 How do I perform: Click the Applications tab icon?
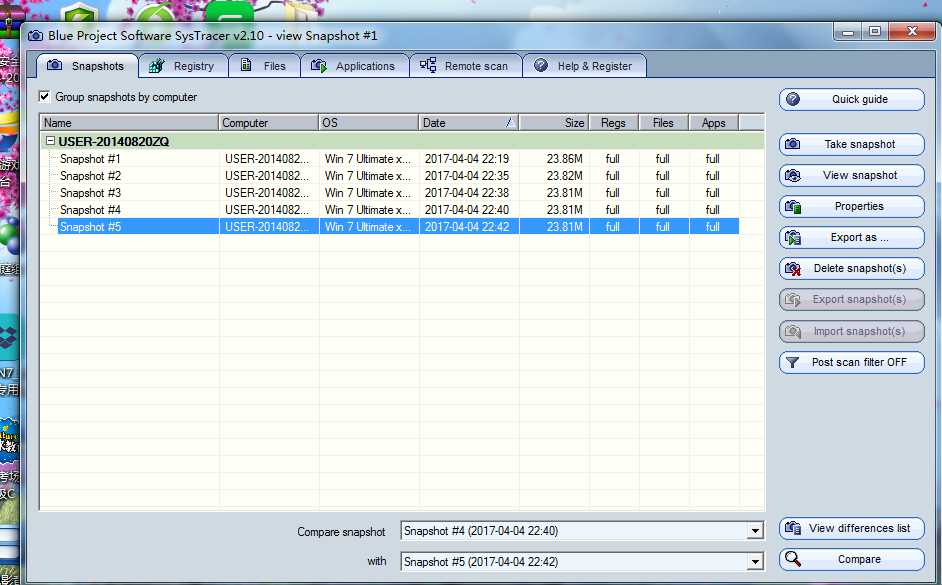[318, 65]
